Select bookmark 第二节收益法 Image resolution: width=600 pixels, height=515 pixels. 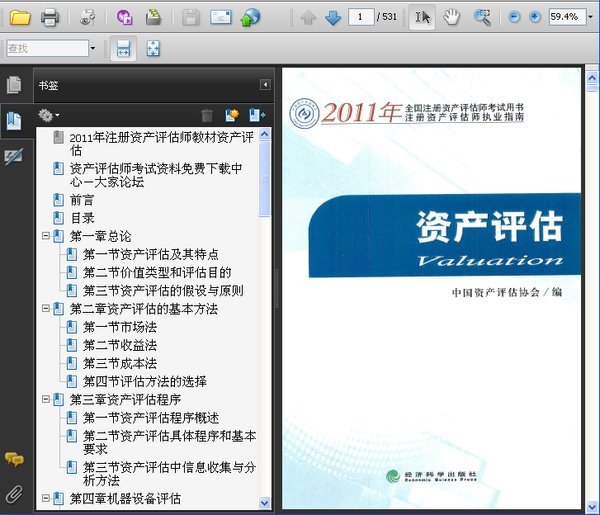click(120, 346)
